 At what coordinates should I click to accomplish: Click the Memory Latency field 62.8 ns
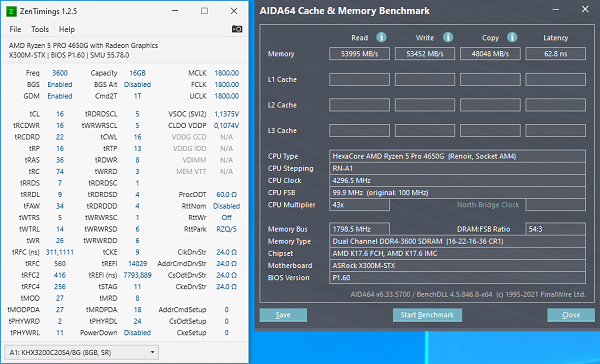click(556, 54)
